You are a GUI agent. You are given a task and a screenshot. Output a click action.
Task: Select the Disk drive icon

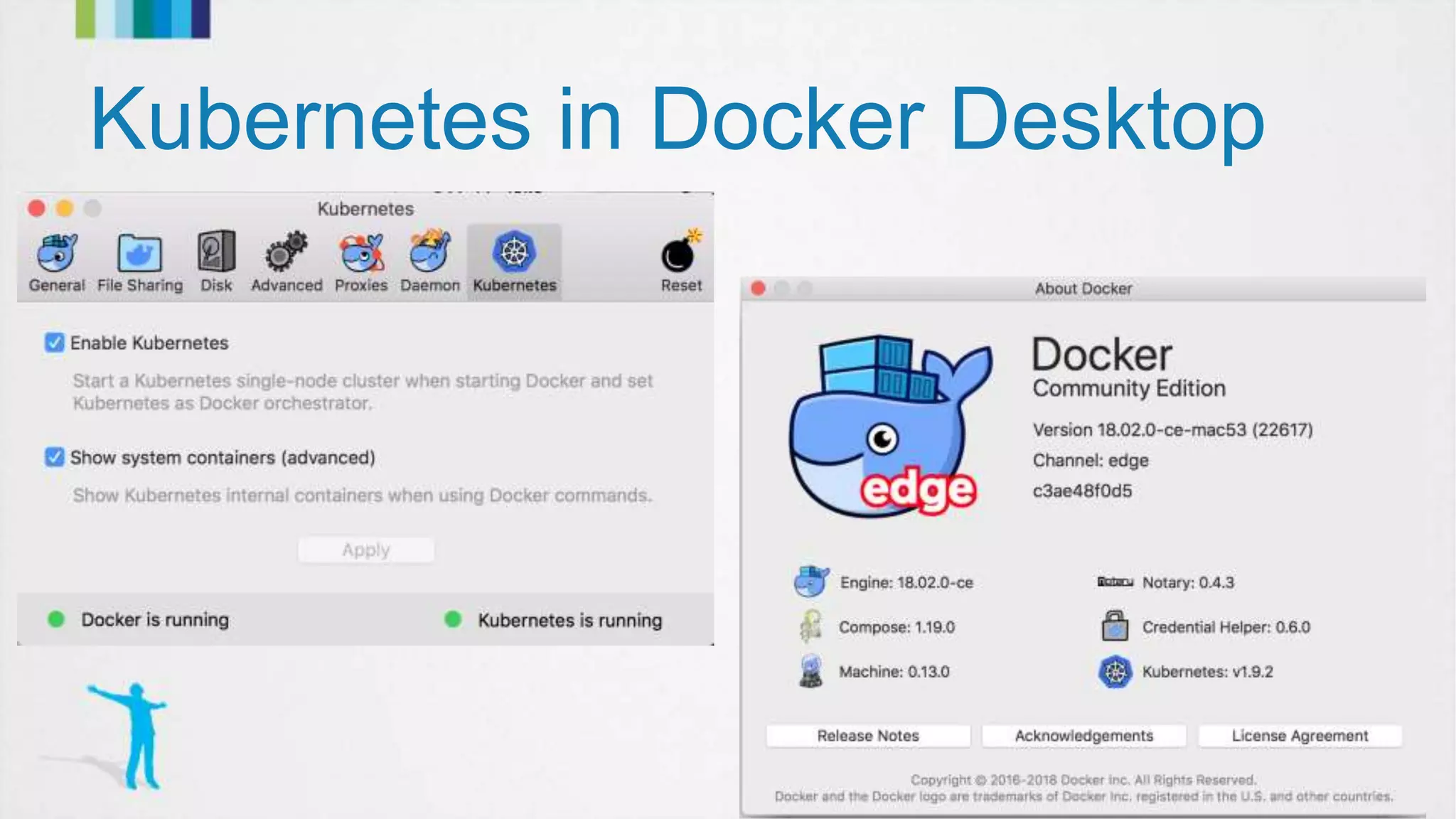pyautogui.click(x=216, y=251)
